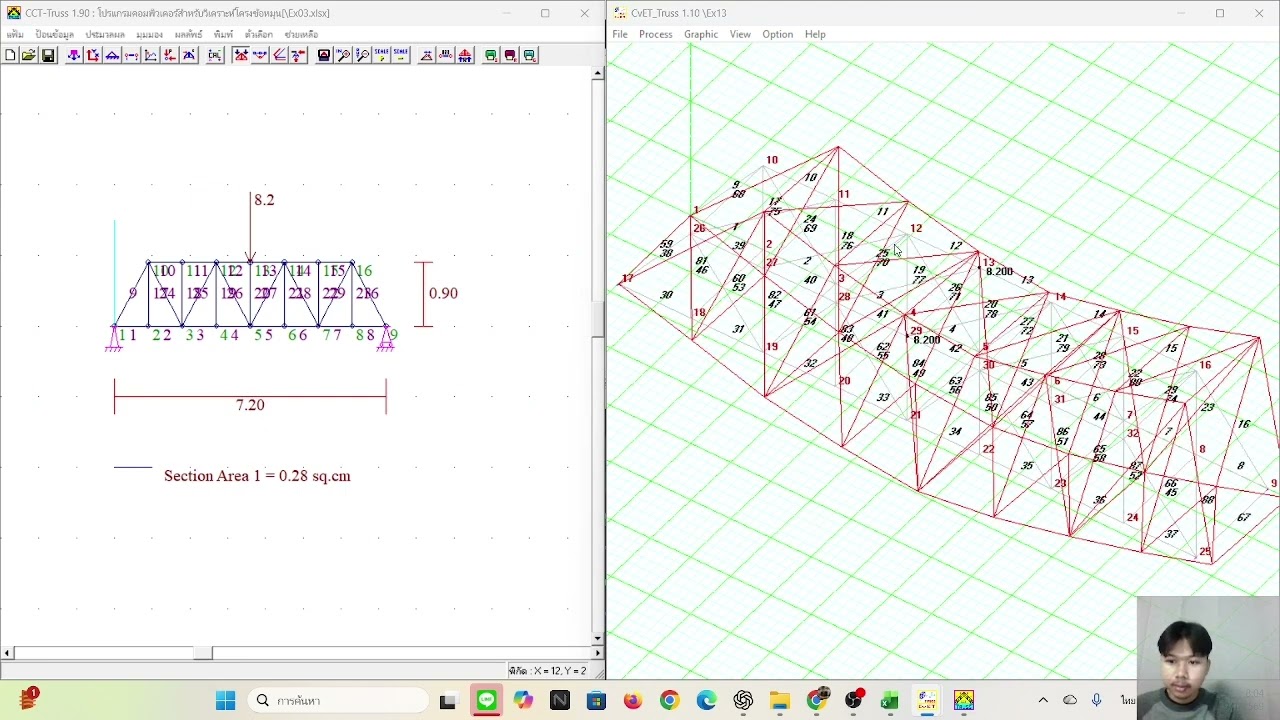Open the Process menu in CvET_Truss

[655, 34]
